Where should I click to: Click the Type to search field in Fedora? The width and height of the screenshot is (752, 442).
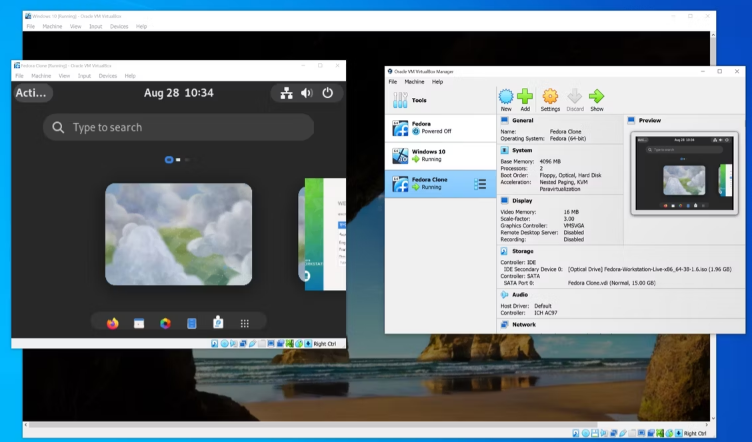[x=178, y=127]
